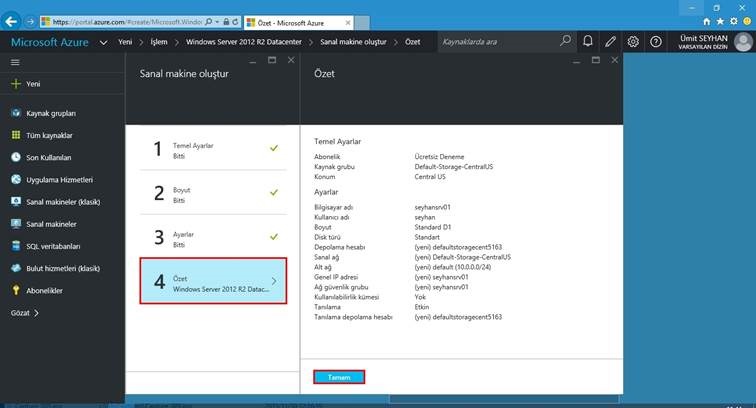Open the browser favorites star icon

[720, 21]
